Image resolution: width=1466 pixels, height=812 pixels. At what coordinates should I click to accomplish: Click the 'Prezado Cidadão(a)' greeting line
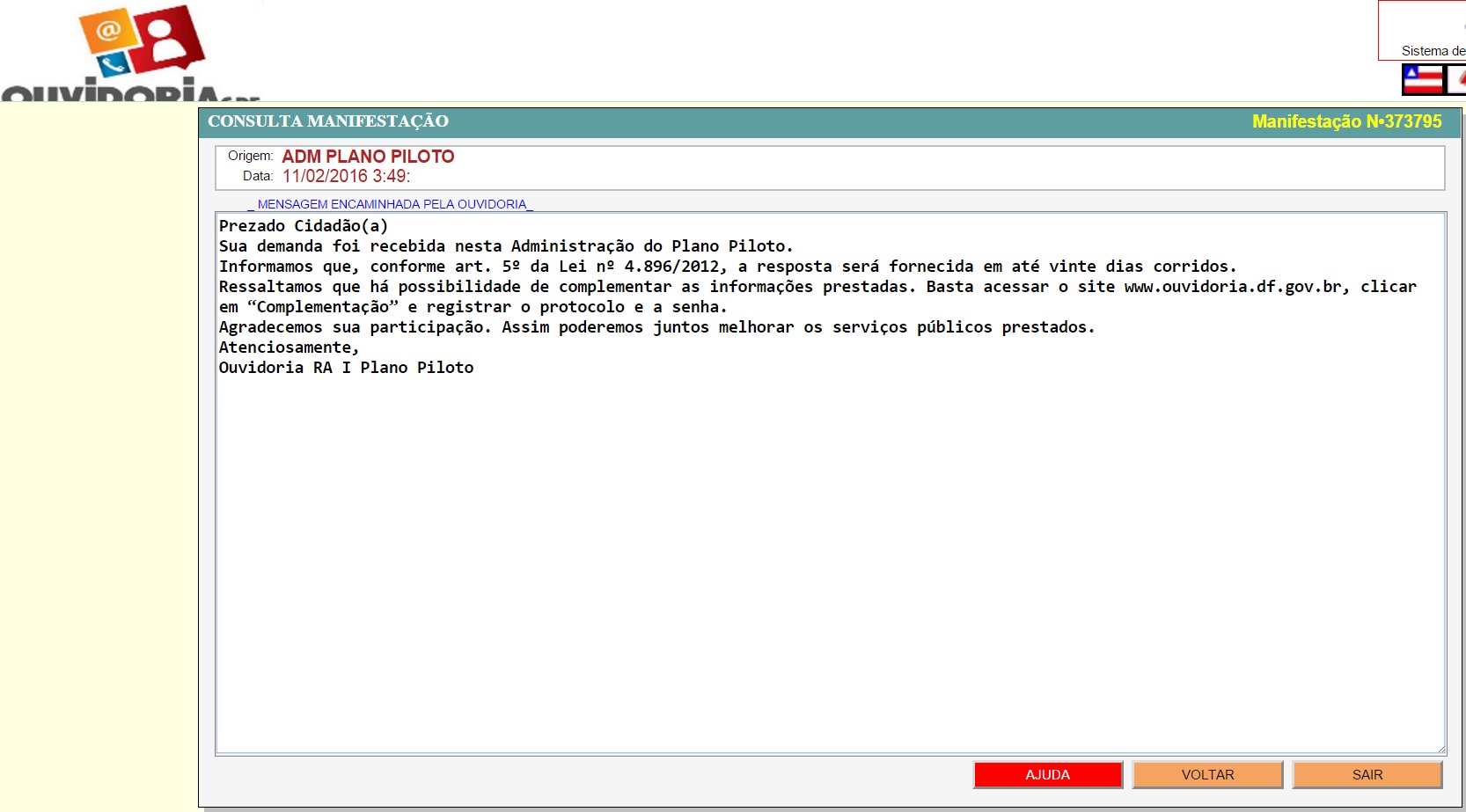tap(304, 226)
